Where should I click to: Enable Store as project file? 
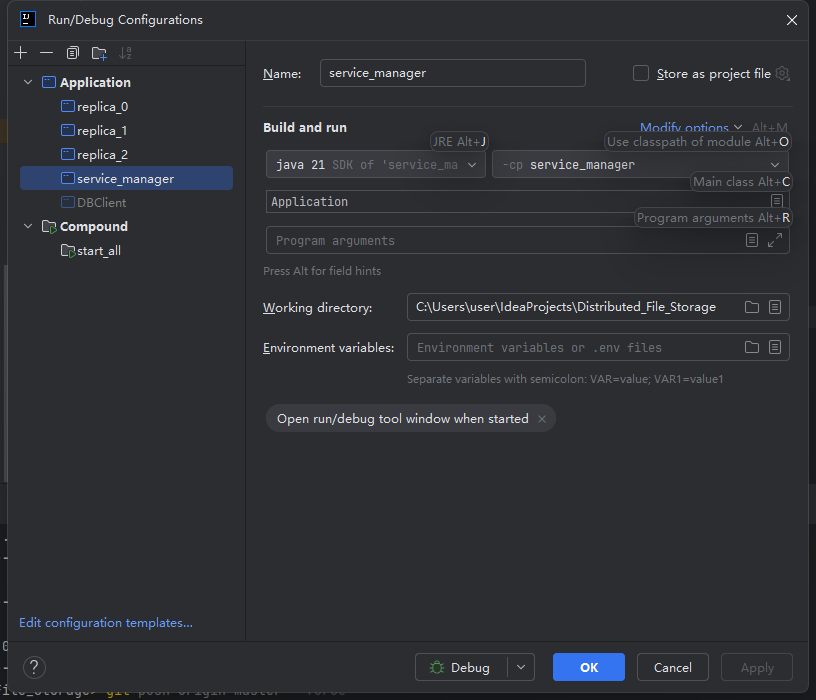641,73
